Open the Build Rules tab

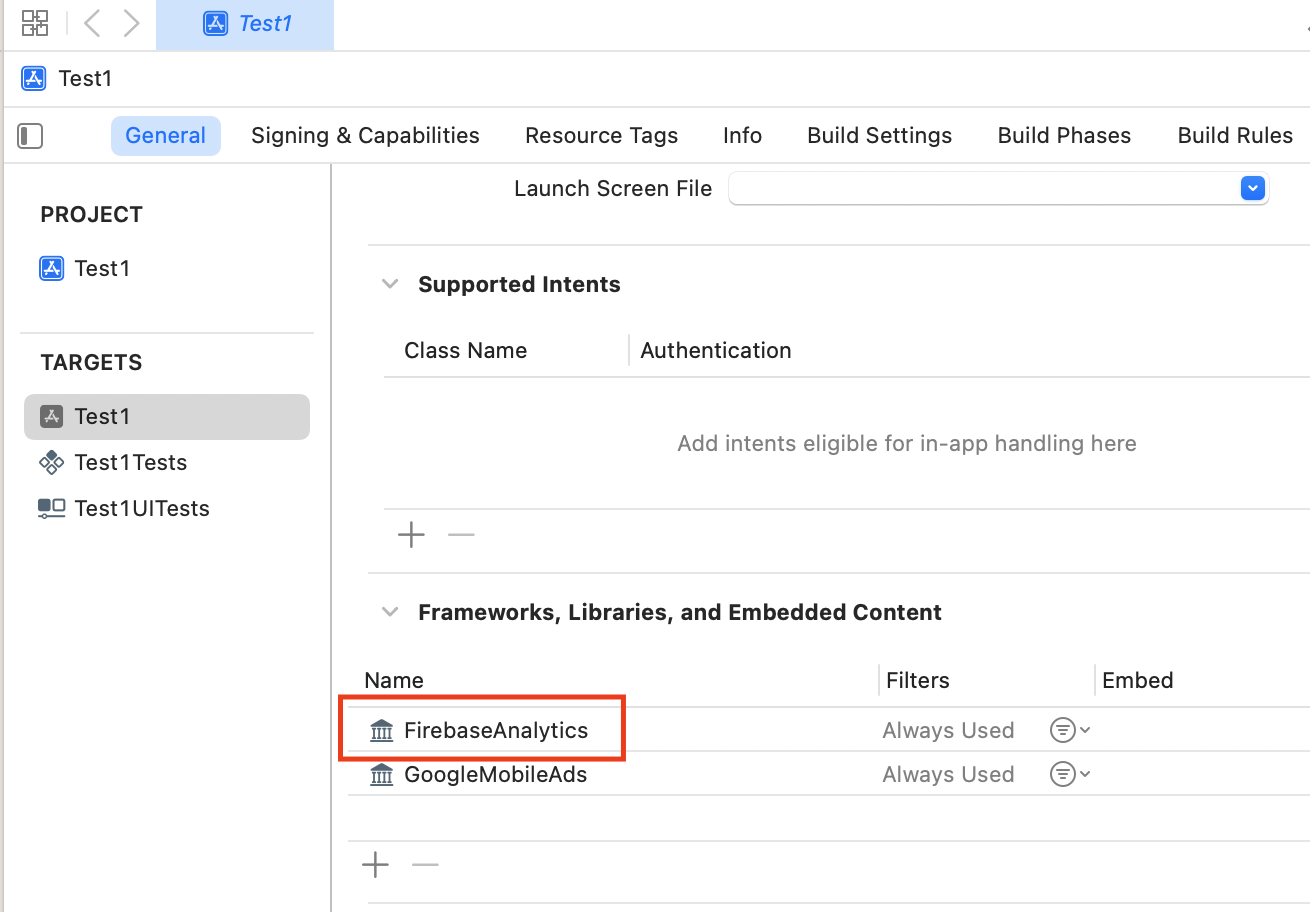[1235, 136]
